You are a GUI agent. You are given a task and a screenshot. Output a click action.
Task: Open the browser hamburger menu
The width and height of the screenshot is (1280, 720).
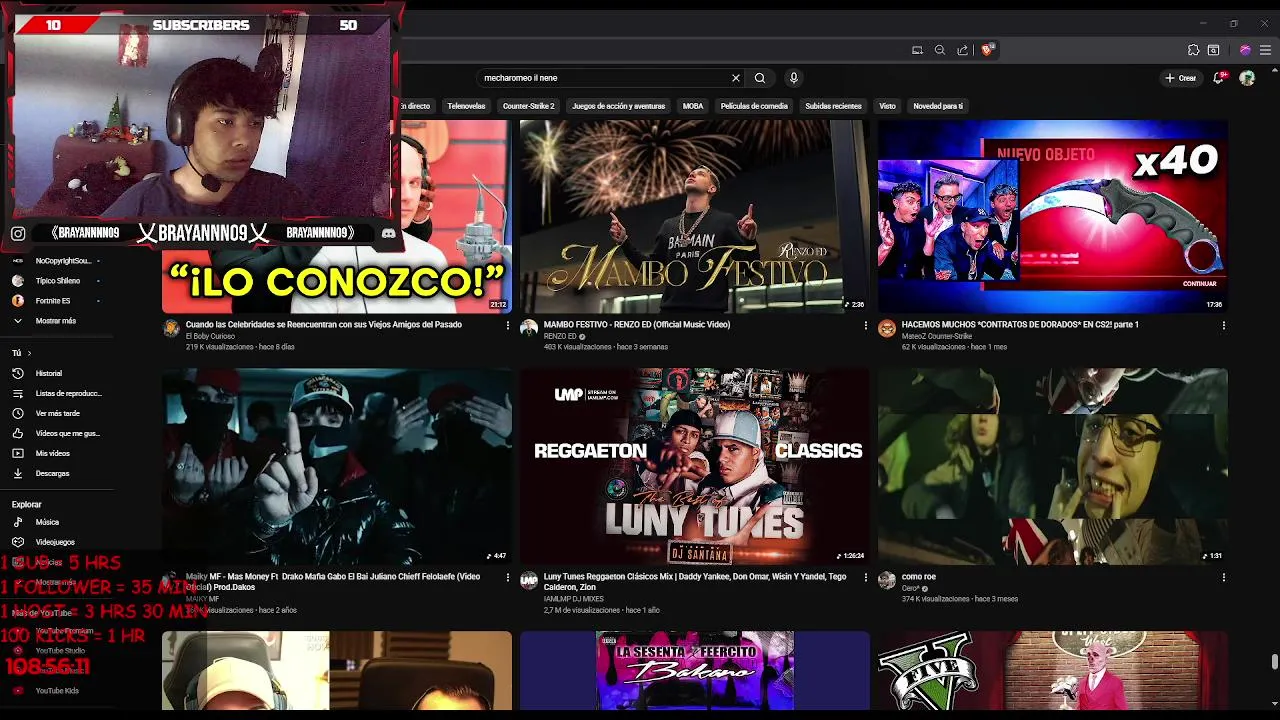click(1266, 50)
